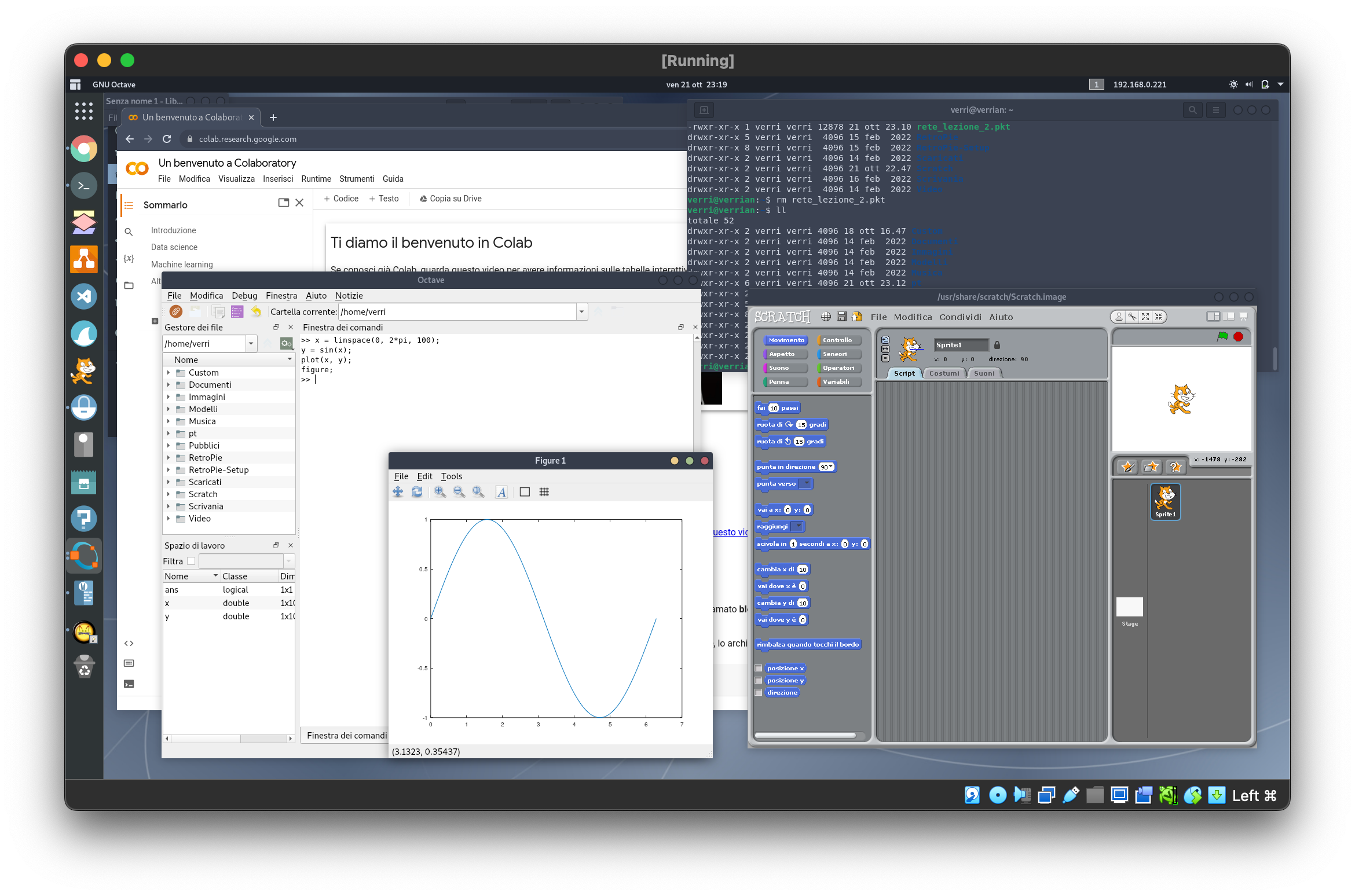The height and width of the screenshot is (896, 1355).
Task: Select the zoom out tool in Figure 1
Action: [x=459, y=492]
